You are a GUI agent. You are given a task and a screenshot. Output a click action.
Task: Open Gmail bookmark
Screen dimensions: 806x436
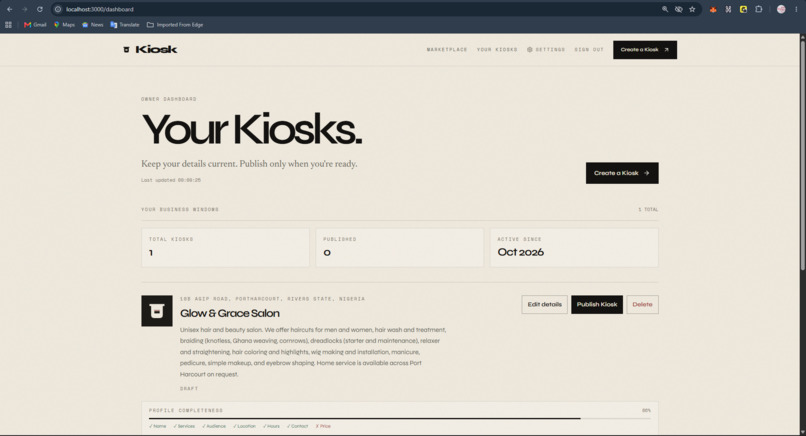point(35,25)
